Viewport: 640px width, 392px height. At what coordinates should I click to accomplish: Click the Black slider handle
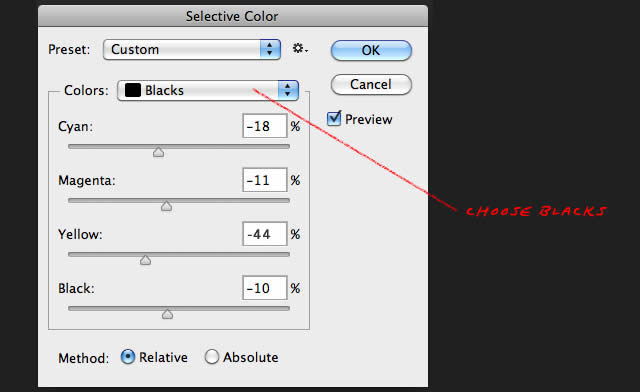(x=167, y=314)
